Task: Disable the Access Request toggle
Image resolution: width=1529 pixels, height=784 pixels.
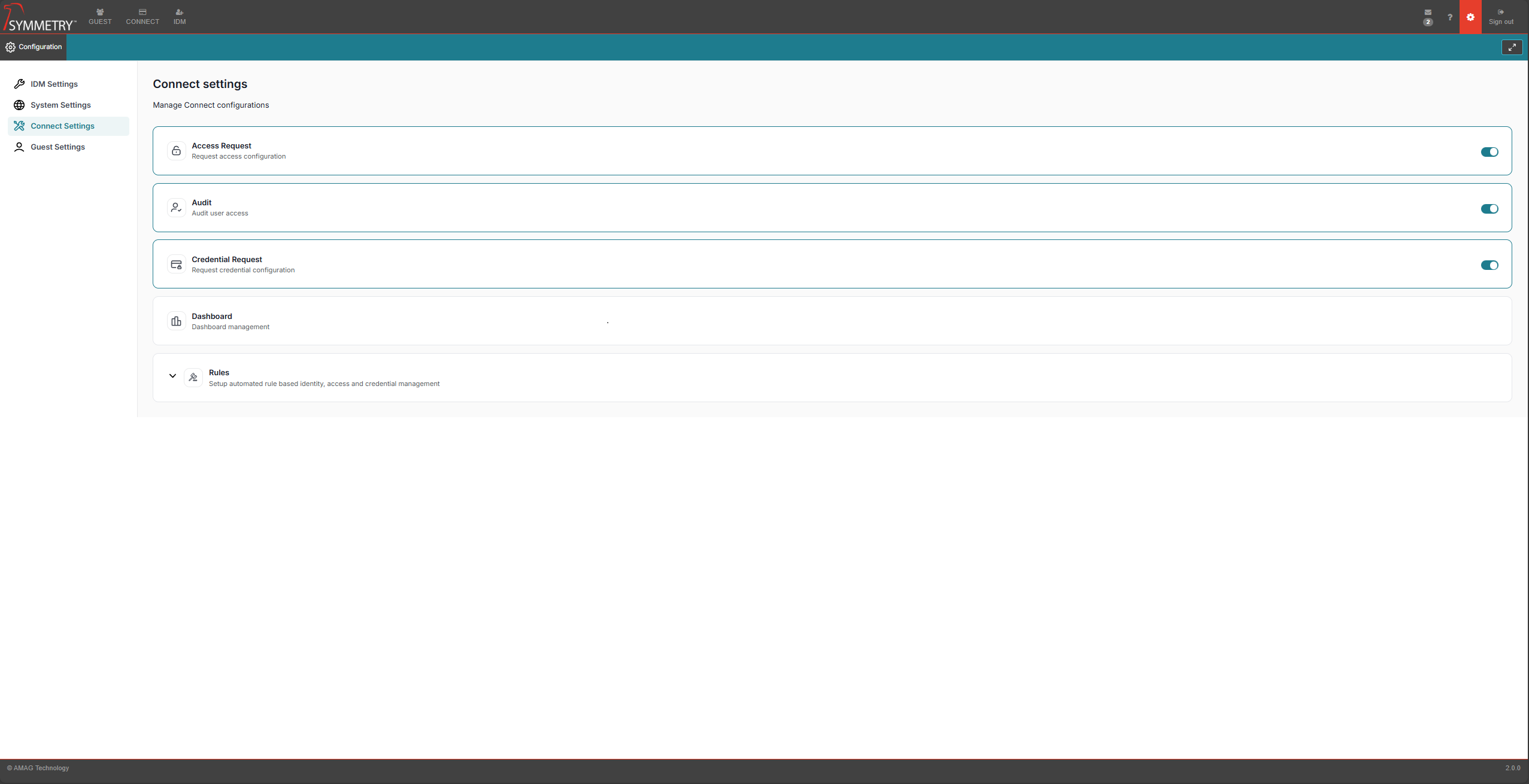Action: 1489,152
